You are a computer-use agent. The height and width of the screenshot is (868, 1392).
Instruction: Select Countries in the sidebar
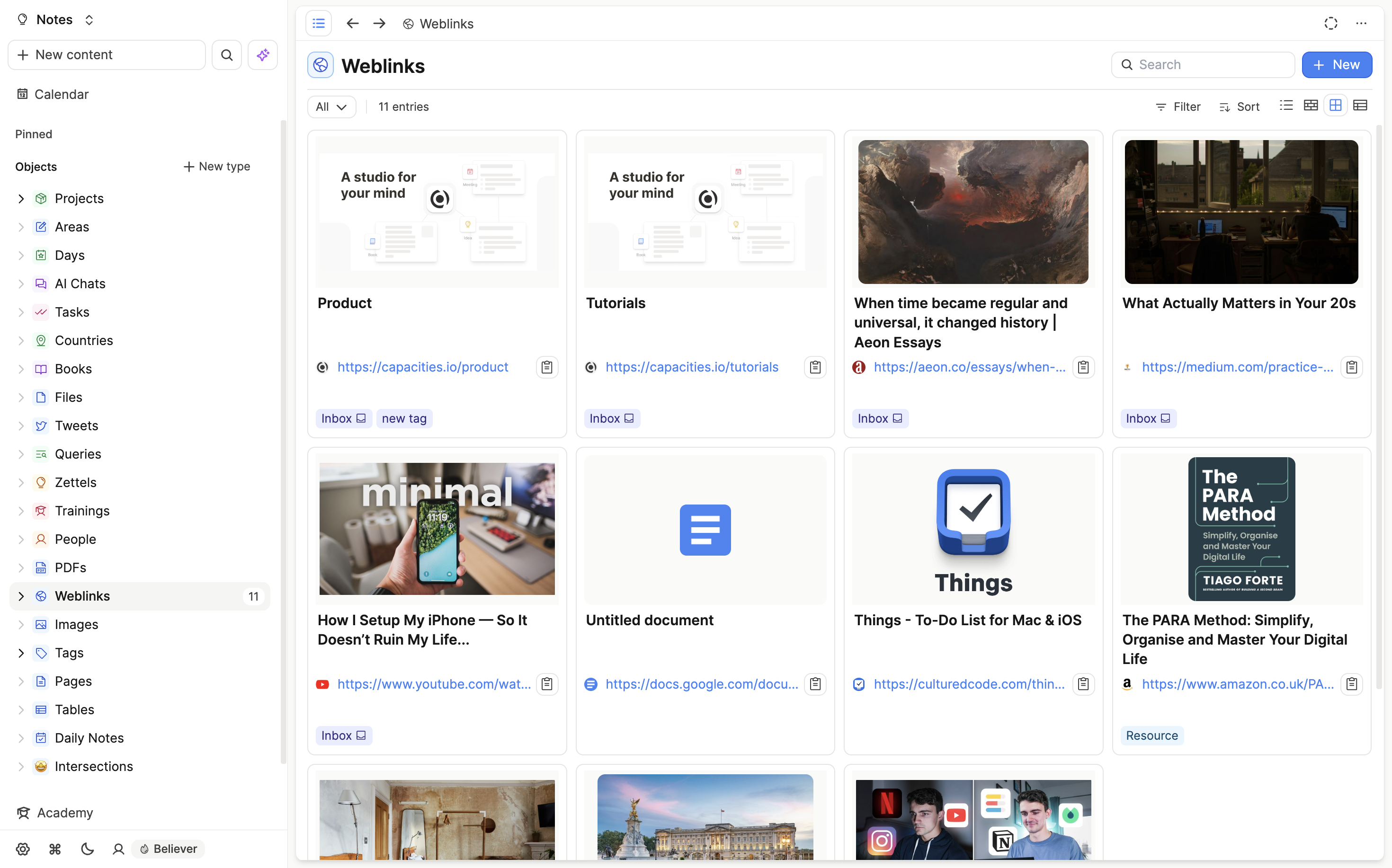(x=84, y=340)
